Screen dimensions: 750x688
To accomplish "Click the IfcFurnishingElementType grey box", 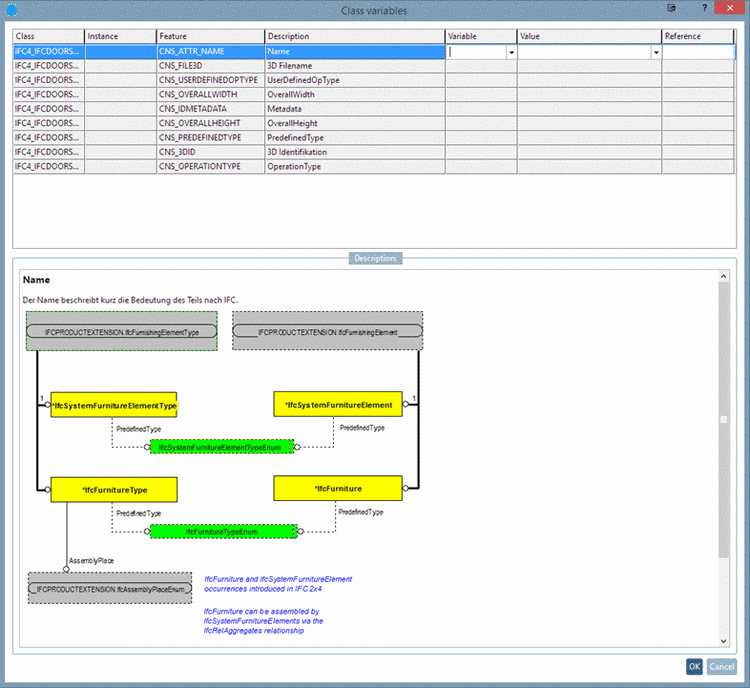I will coord(121,331).
